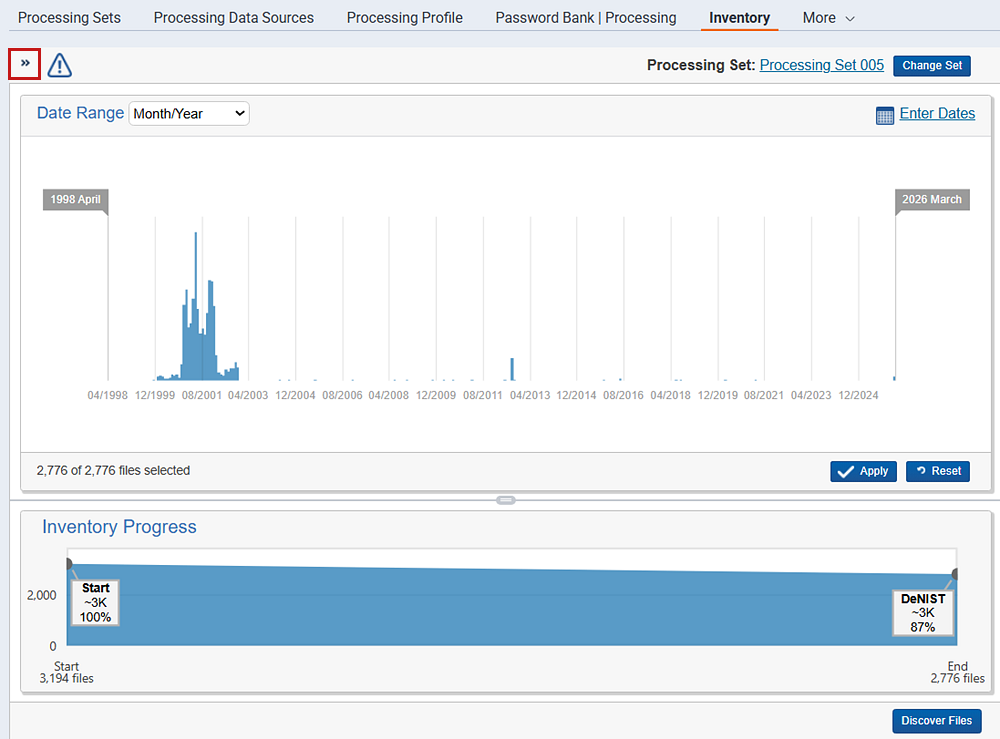Select the Inventory tab
The width and height of the screenshot is (1000, 739).
point(739,18)
